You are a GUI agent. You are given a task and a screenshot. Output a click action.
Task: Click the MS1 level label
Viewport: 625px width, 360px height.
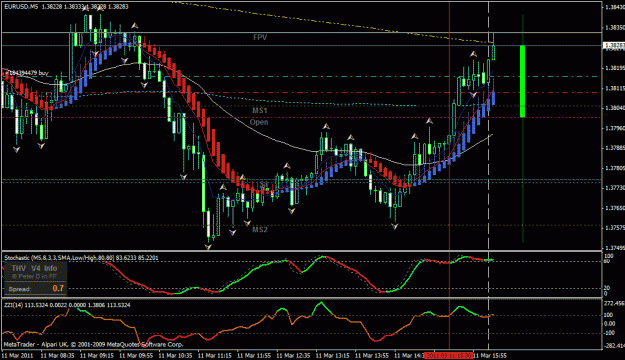260,110
